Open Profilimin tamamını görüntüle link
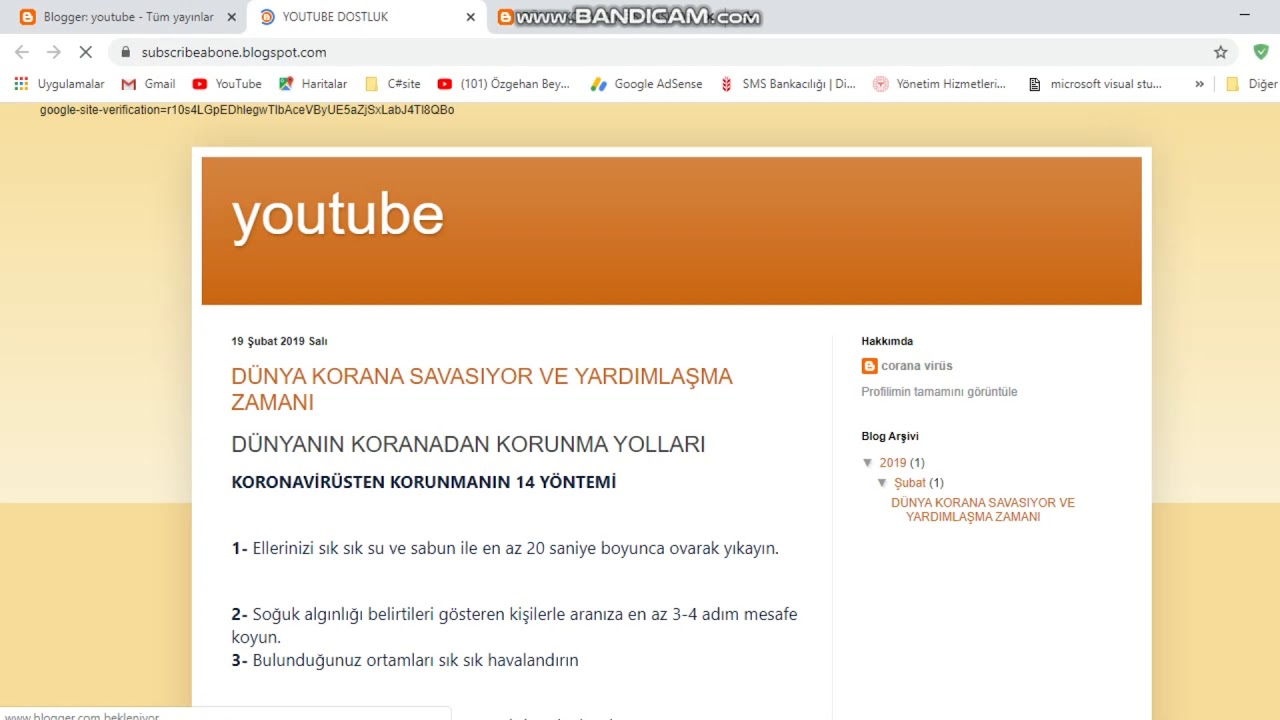This screenshot has height=720, width=1280. [x=939, y=392]
